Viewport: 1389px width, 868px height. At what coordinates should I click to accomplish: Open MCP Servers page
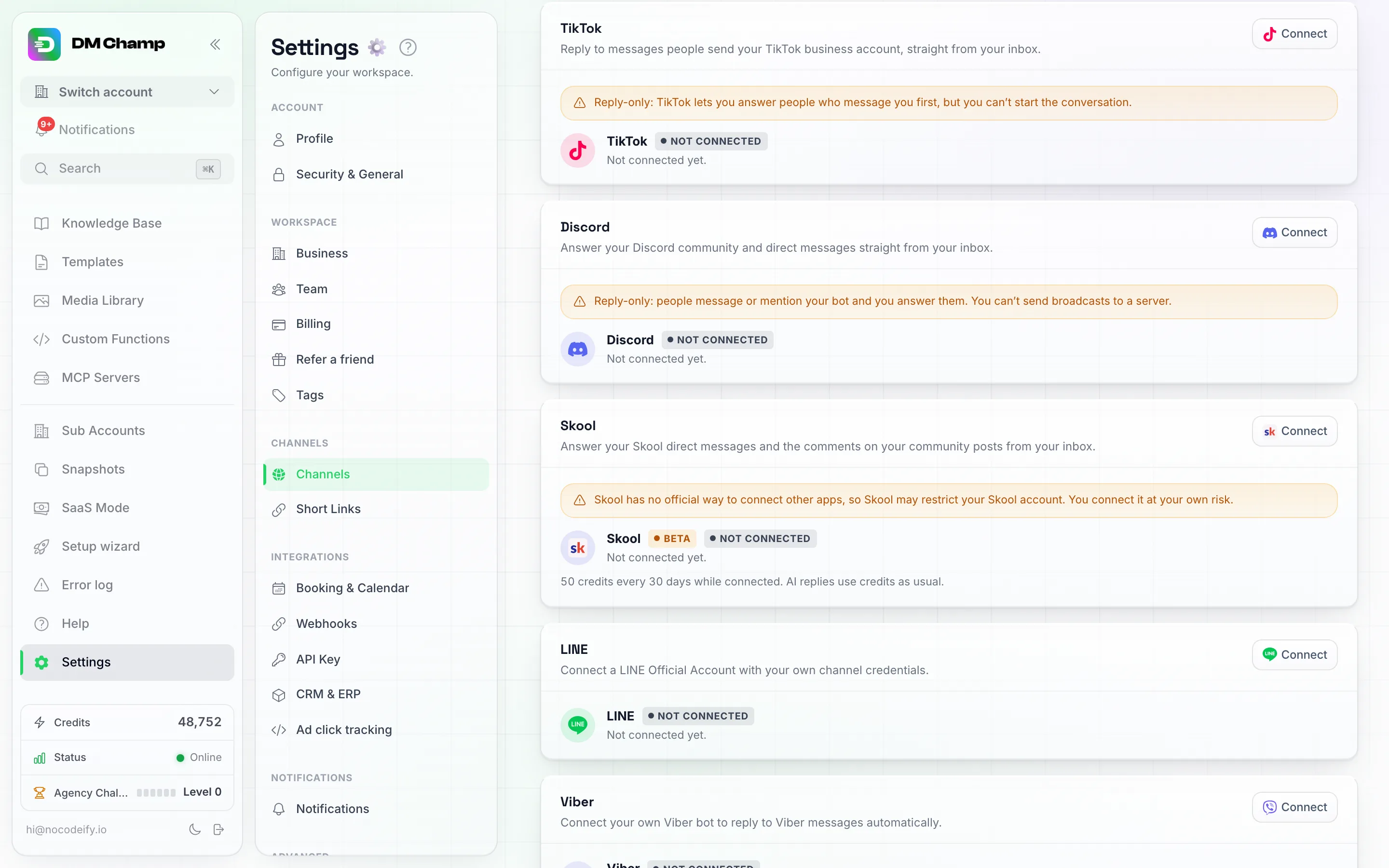tap(127, 378)
